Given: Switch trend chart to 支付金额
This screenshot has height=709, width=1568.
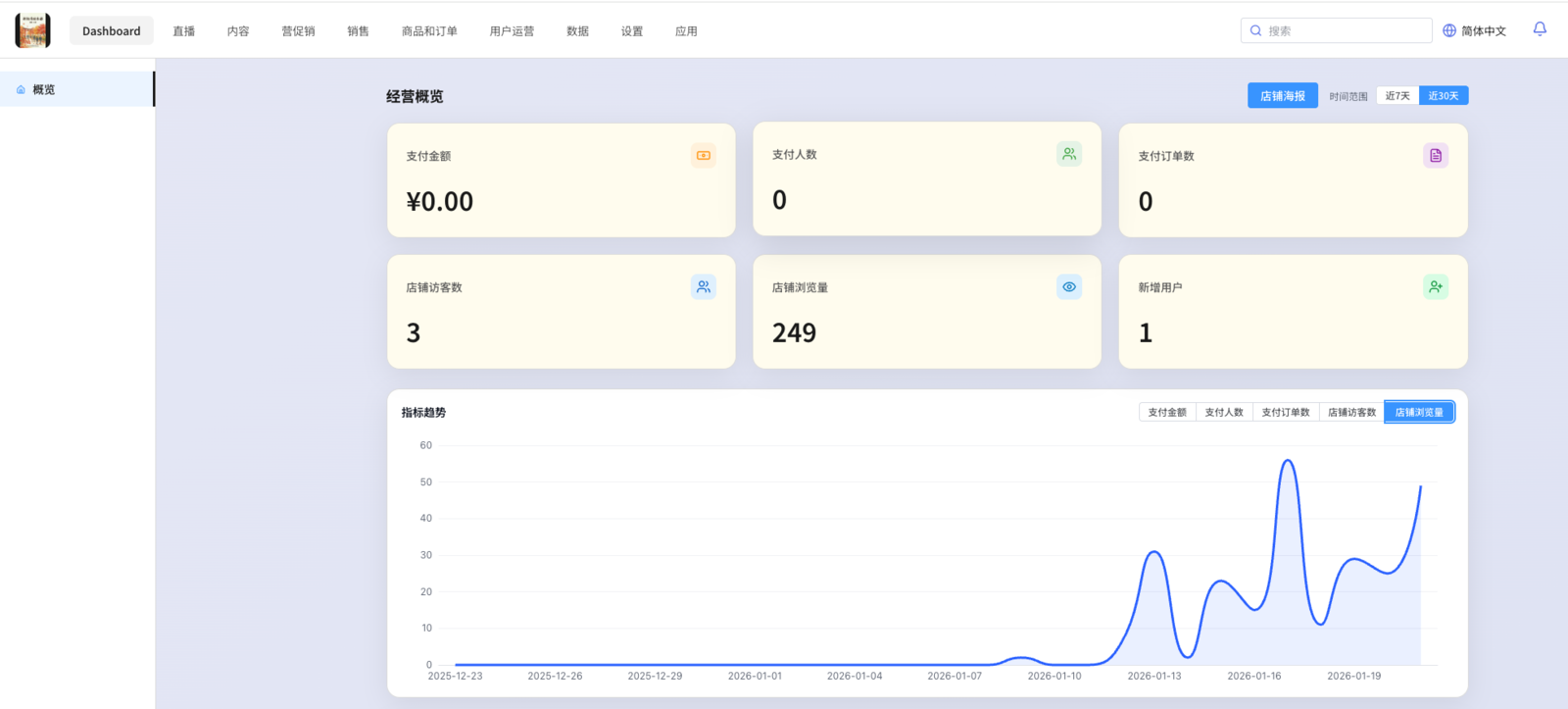Looking at the screenshot, I should [1167, 413].
